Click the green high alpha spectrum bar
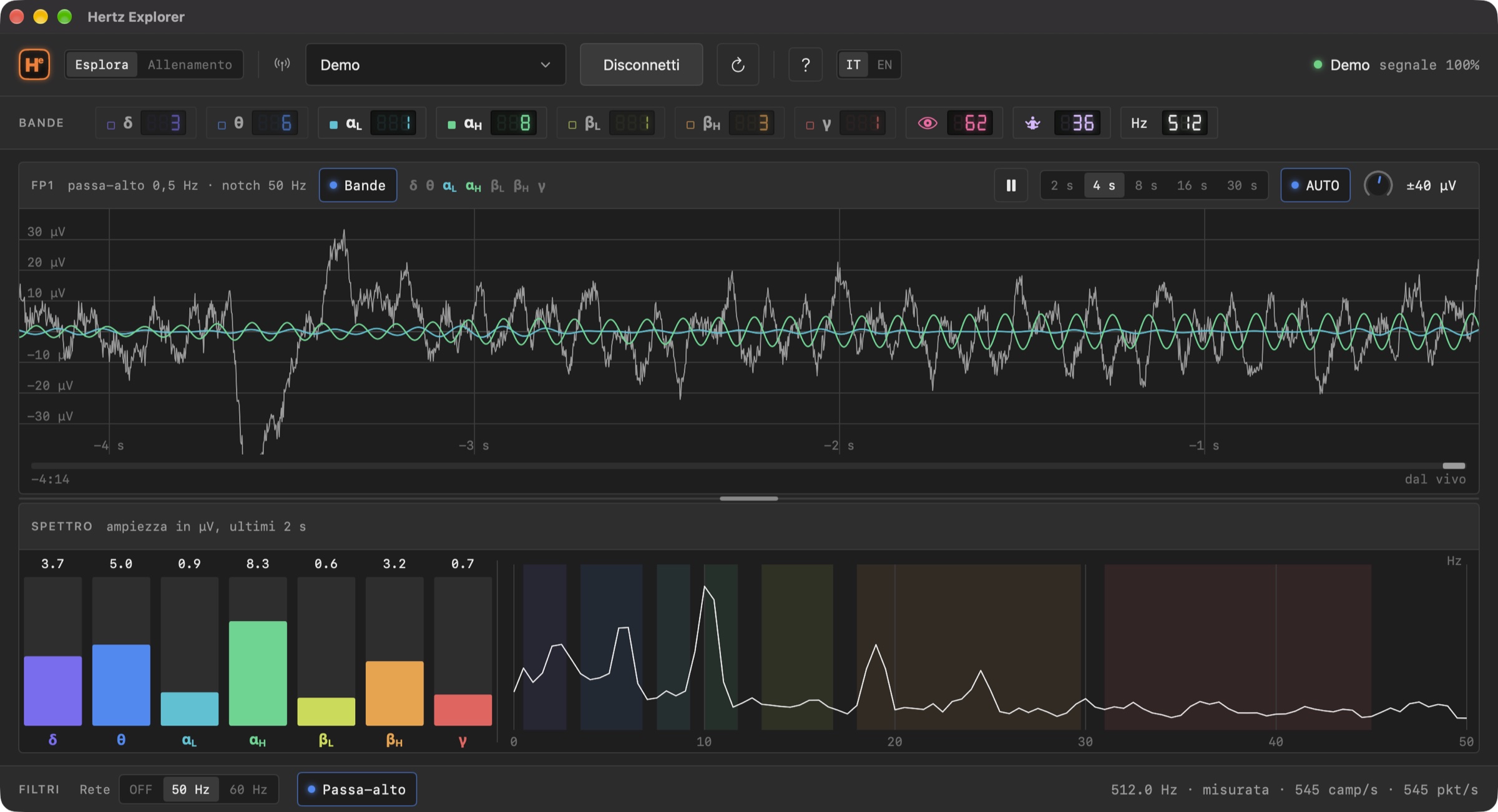Image resolution: width=1498 pixels, height=812 pixels. (x=258, y=673)
